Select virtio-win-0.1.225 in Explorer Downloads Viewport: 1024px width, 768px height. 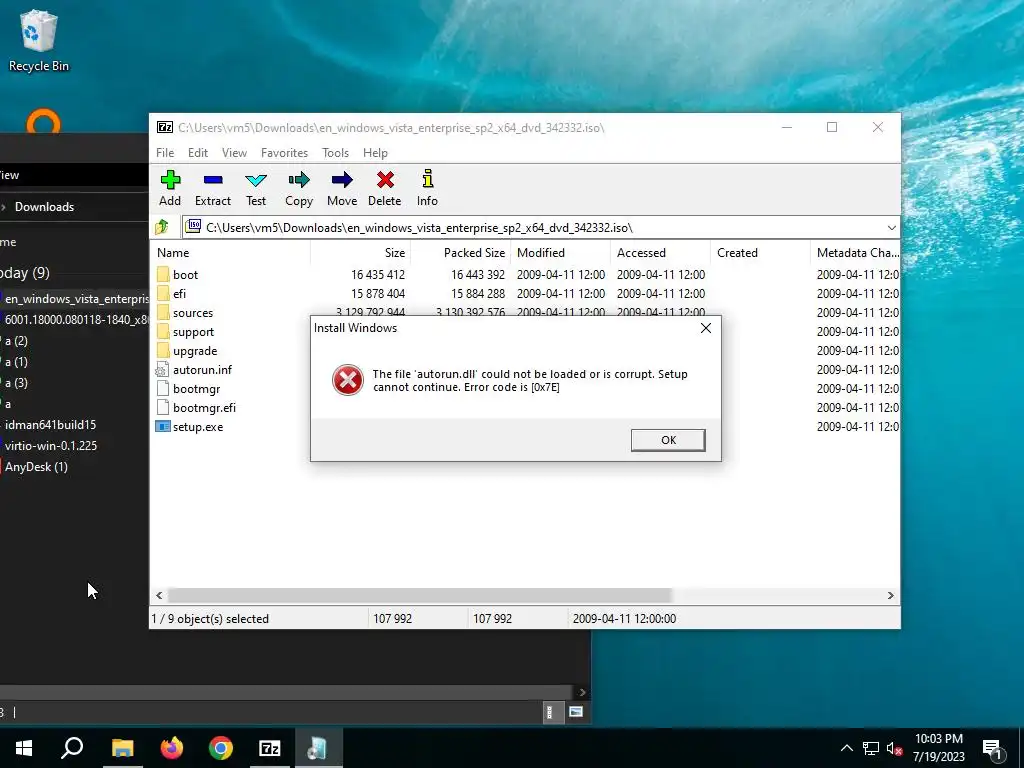[51, 446]
